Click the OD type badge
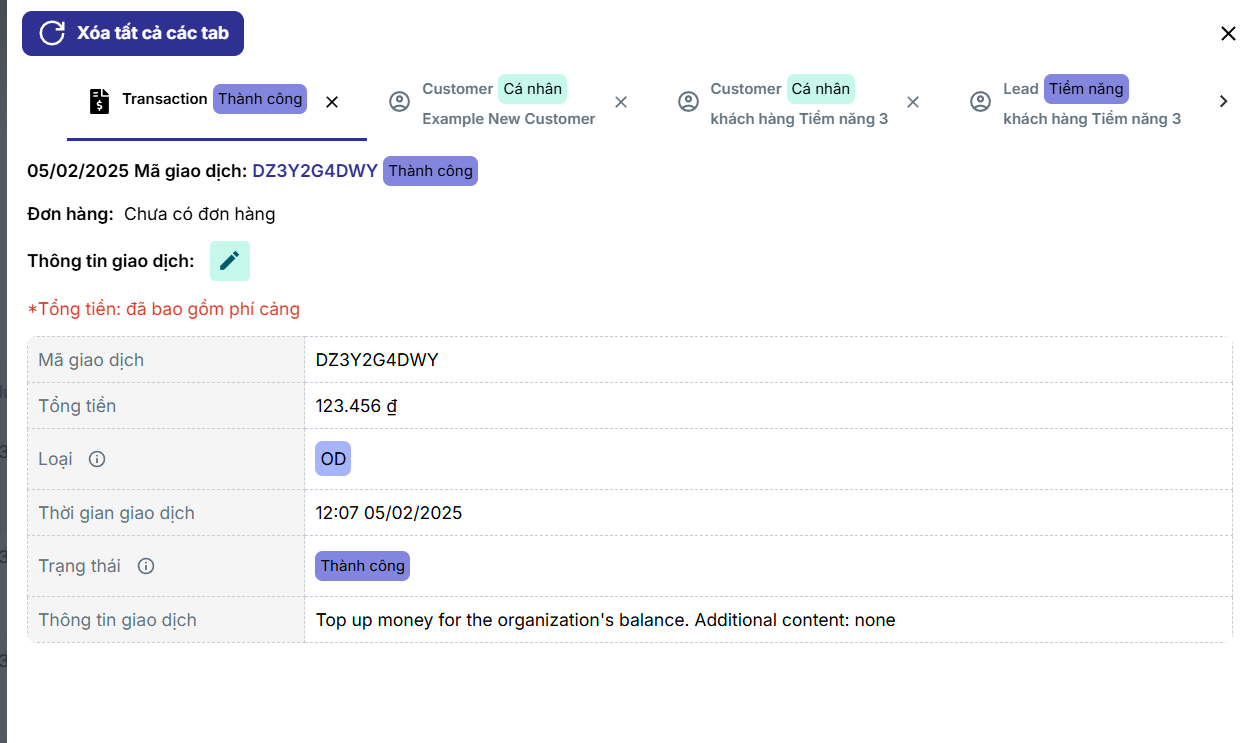Screen dimensions: 1250x743 [333, 459]
